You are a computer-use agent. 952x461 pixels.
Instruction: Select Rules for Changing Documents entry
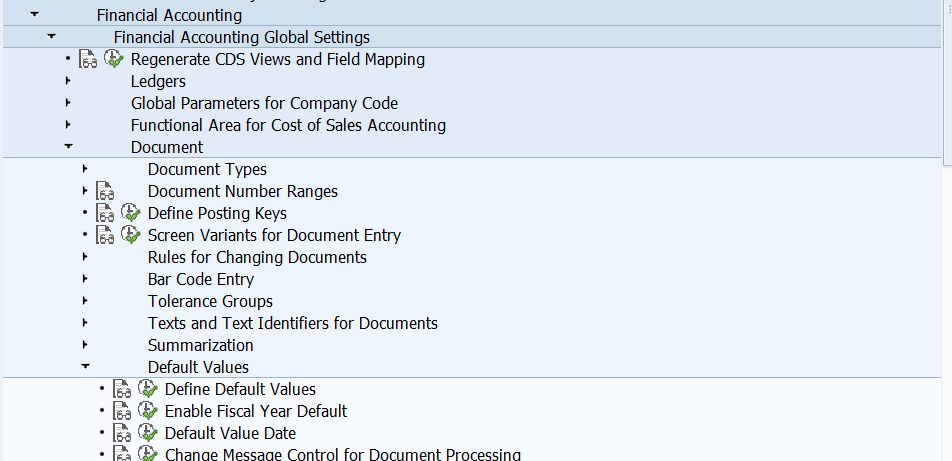(x=257, y=257)
